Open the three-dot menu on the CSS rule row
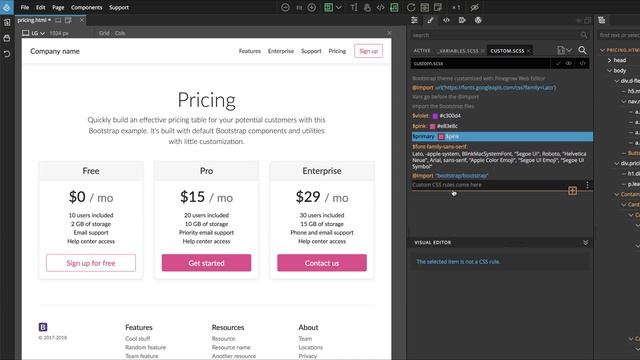The width and height of the screenshot is (640, 360). pos(587,185)
